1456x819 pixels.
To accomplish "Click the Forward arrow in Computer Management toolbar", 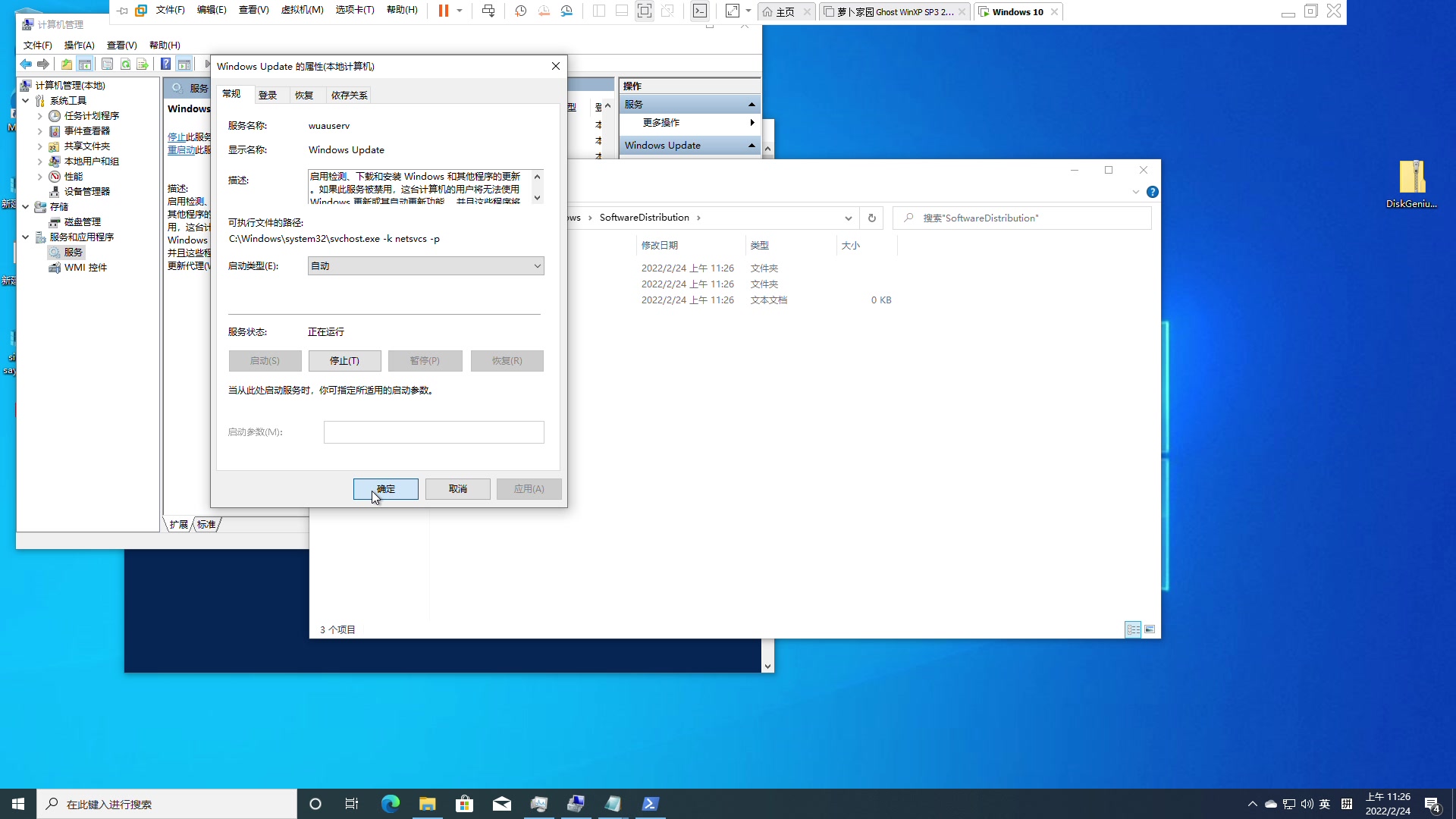I will 43,64.
